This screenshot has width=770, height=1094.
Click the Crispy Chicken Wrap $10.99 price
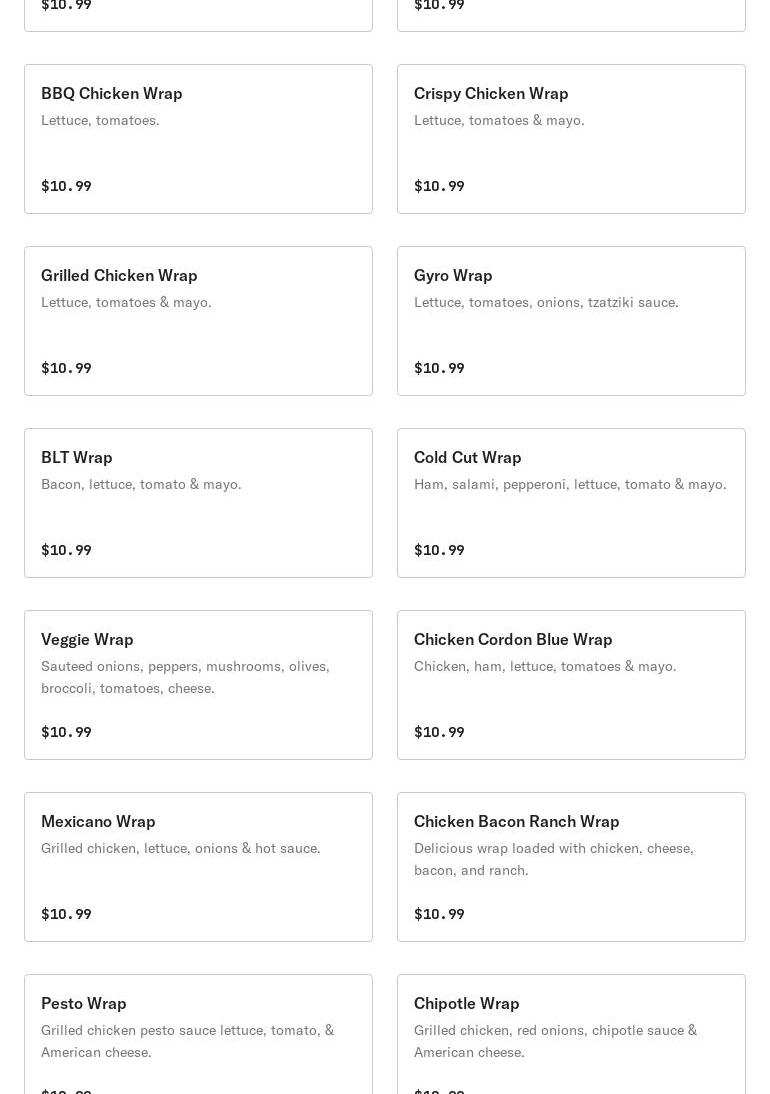click(x=439, y=186)
